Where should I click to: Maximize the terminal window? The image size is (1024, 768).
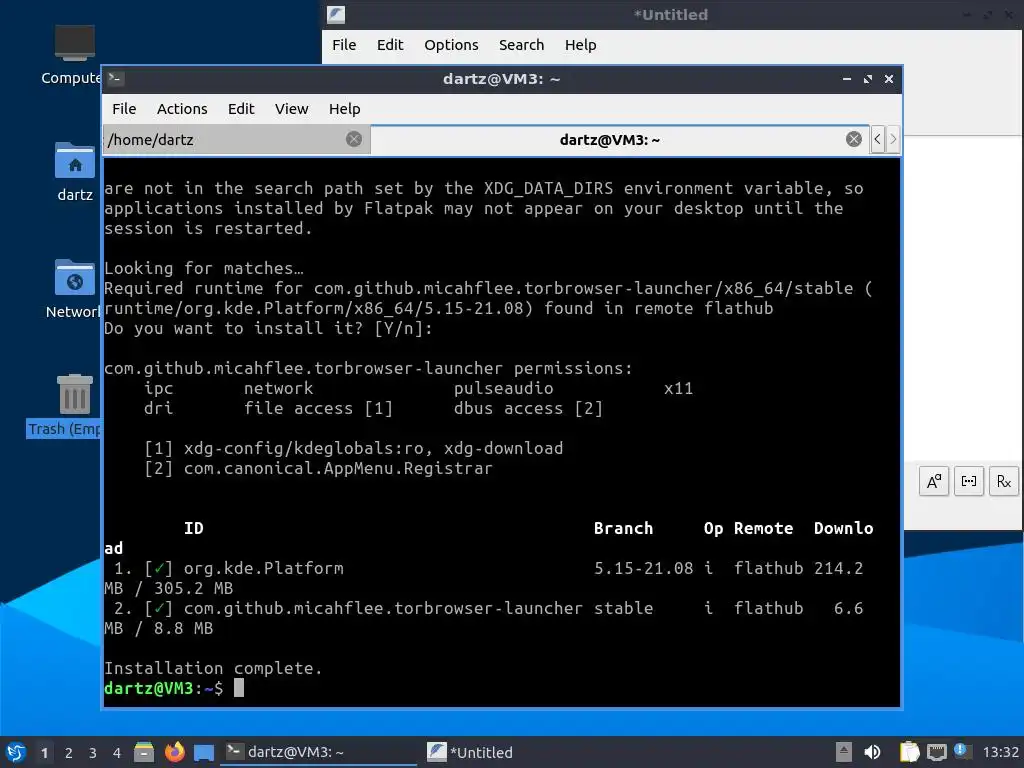tap(868, 79)
